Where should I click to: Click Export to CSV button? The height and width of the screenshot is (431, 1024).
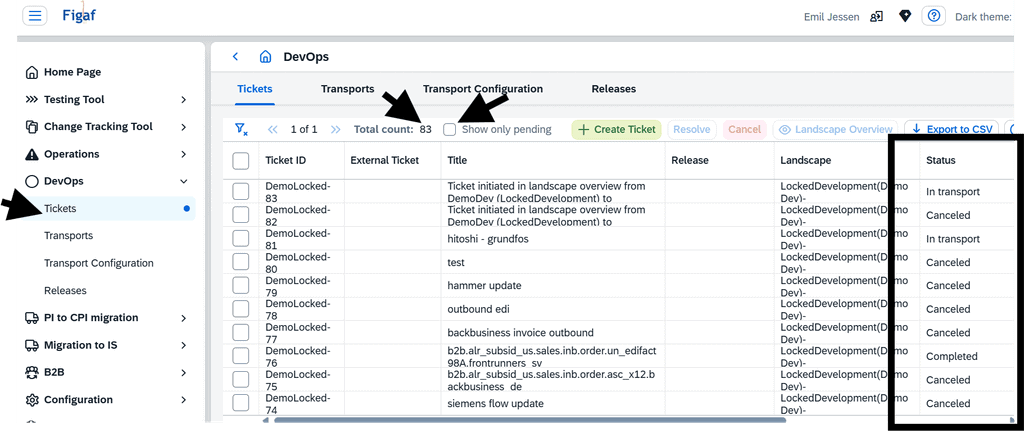click(952, 129)
